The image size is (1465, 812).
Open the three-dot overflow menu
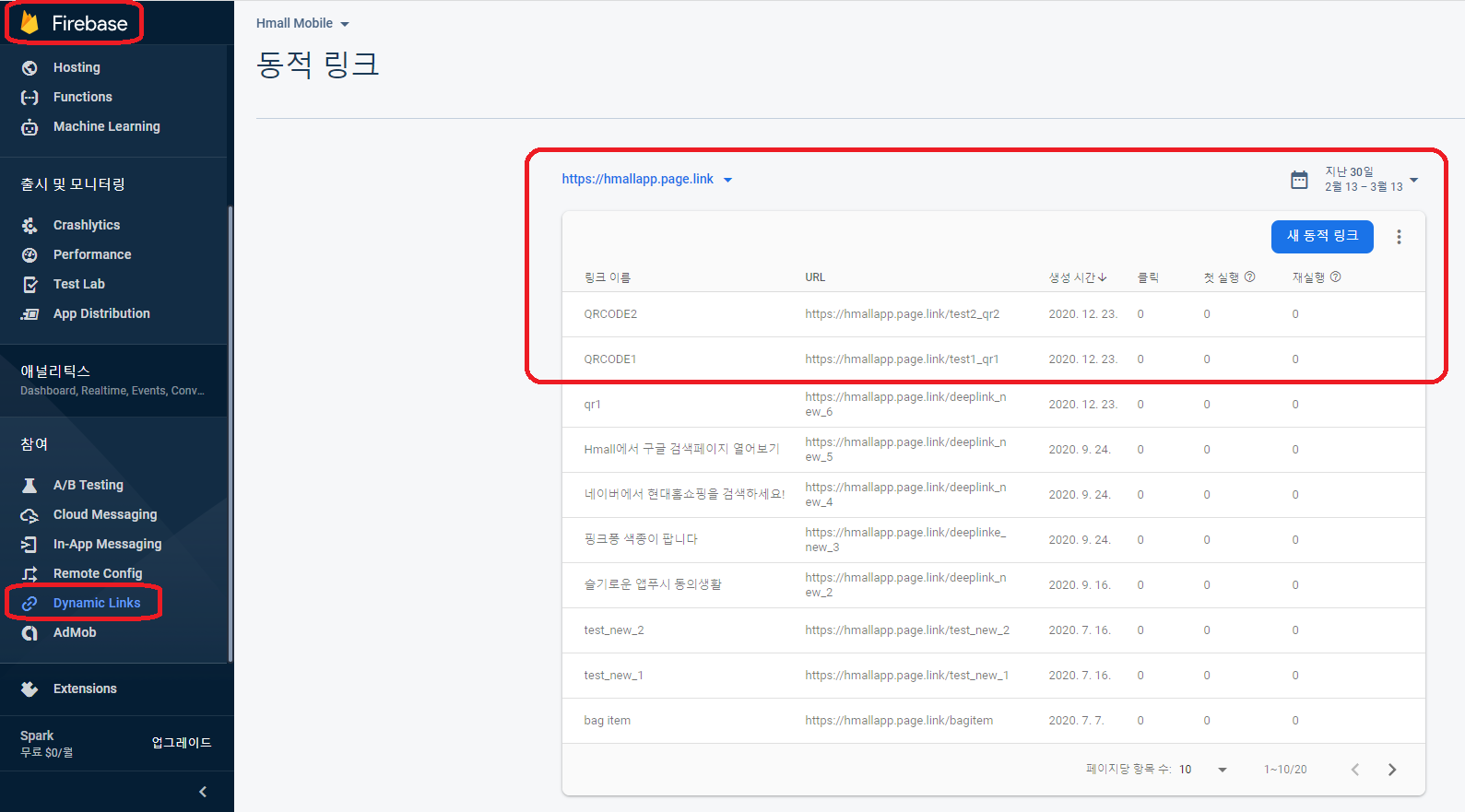pyautogui.click(x=1399, y=237)
